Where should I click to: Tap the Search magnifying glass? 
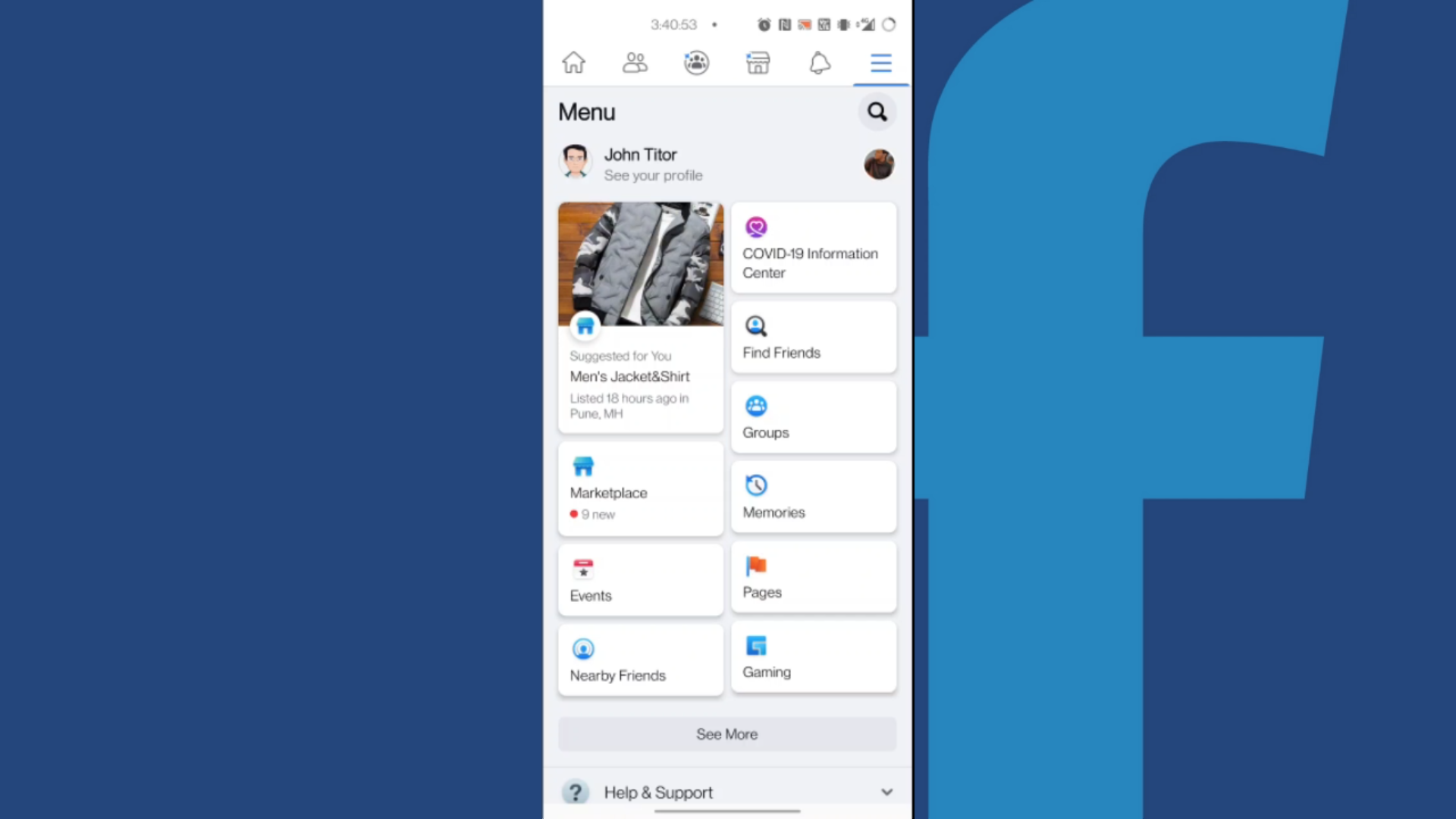[877, 112]
